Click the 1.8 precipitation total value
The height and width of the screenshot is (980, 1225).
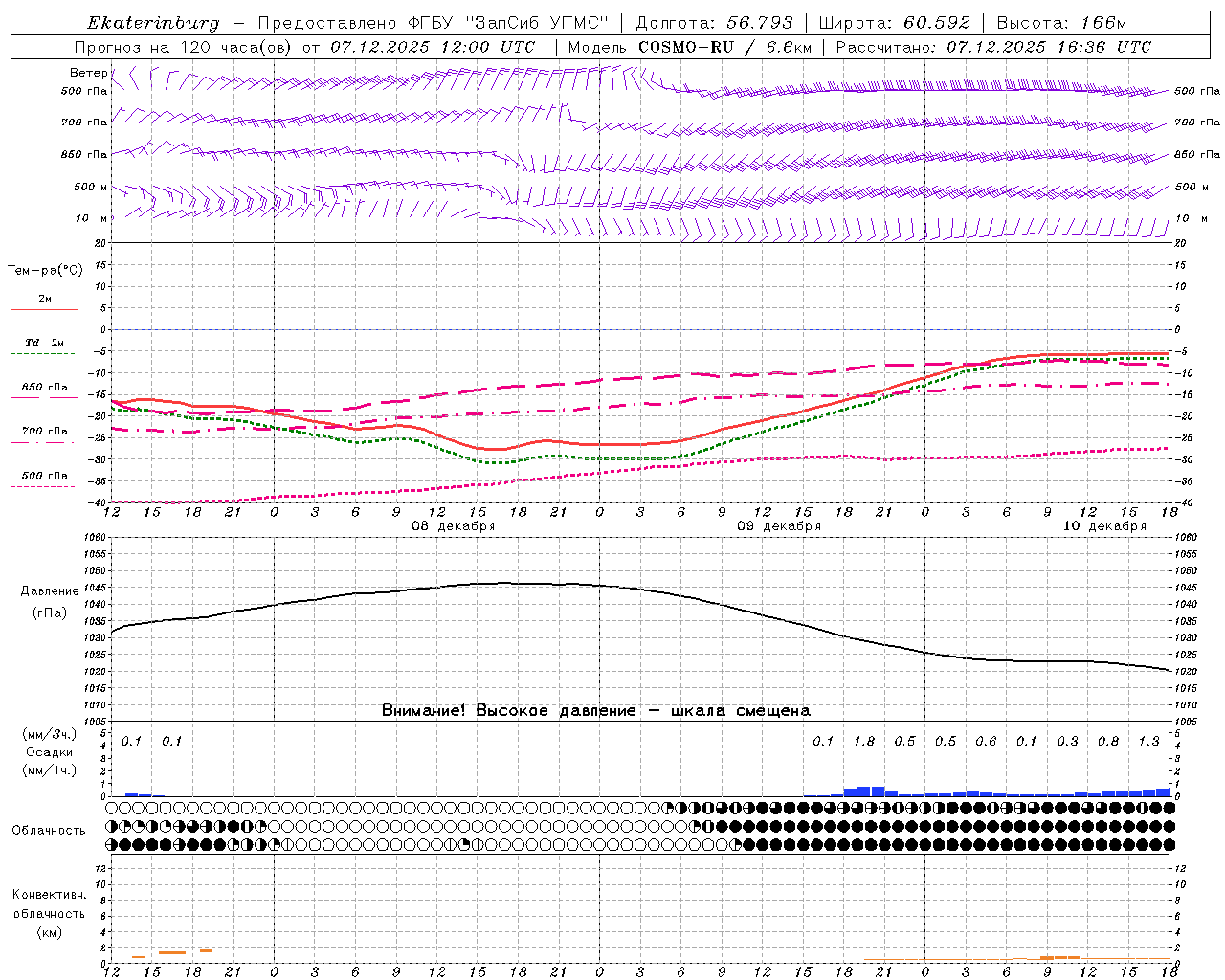coord(864,741)
